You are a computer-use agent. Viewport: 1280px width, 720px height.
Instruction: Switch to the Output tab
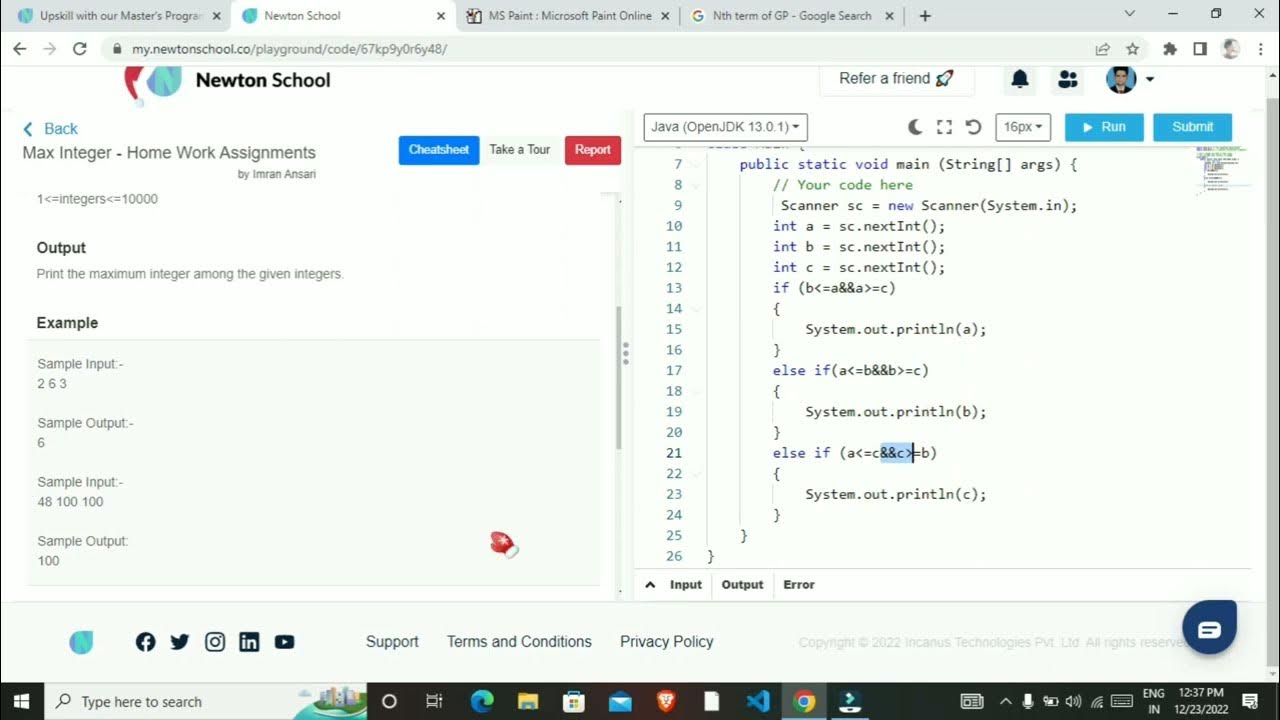[742, 585]
